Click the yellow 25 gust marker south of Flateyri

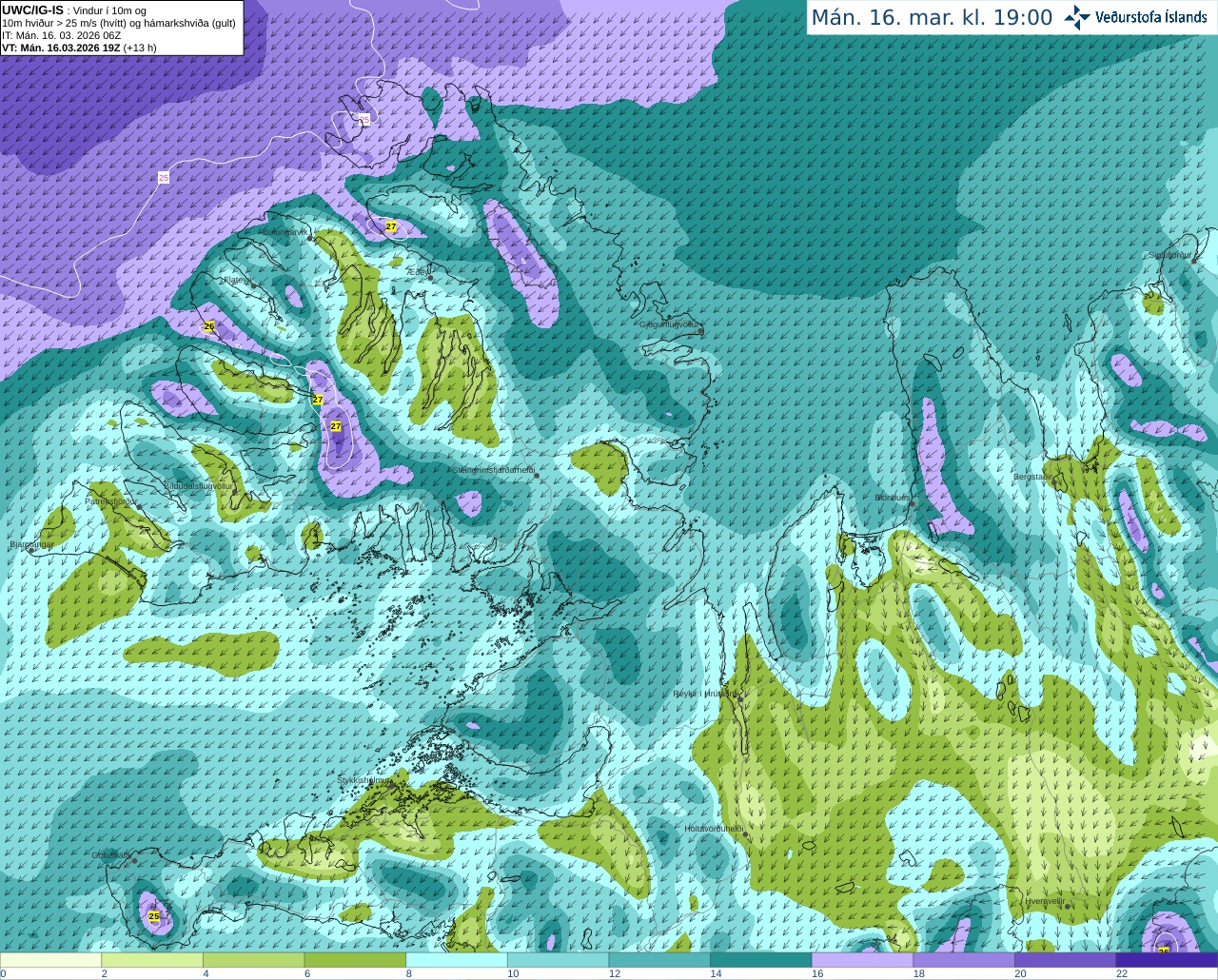tap(209, 326)
